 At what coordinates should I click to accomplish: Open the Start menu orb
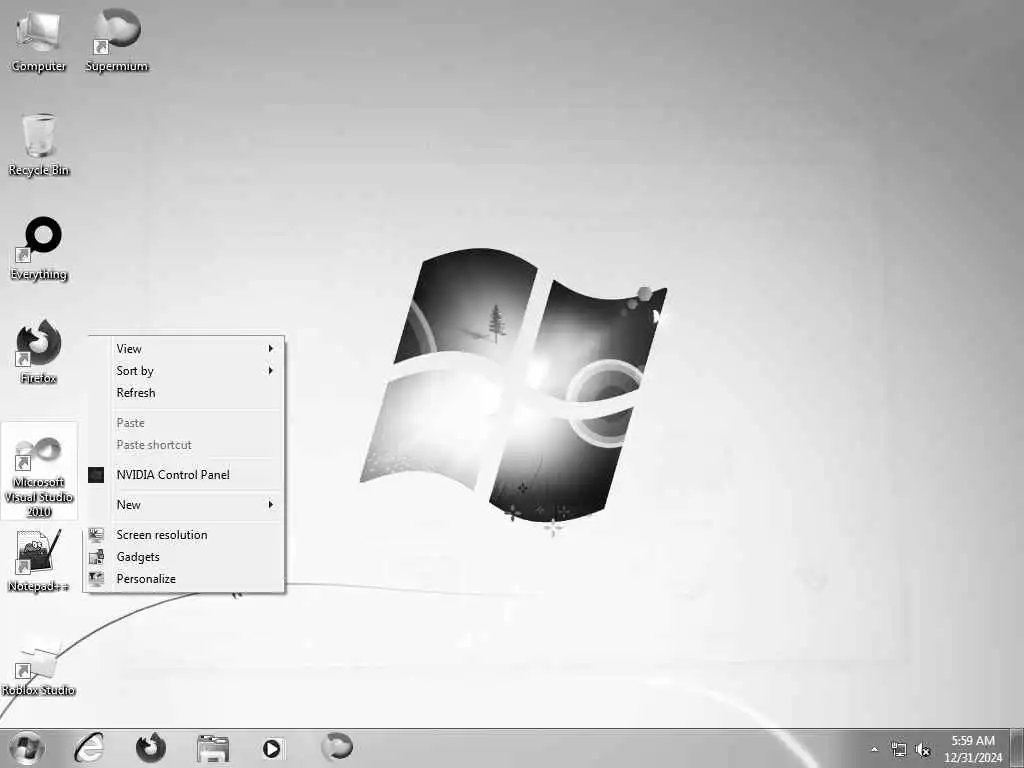[x=27, y=748]
